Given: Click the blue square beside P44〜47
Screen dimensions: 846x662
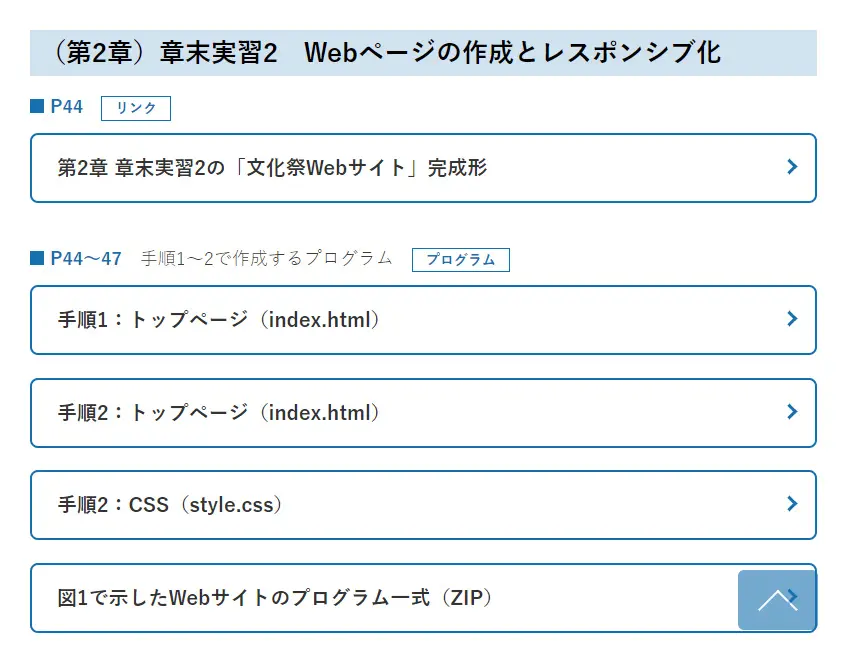Looking at the screenshot, I should pos(37,259).
